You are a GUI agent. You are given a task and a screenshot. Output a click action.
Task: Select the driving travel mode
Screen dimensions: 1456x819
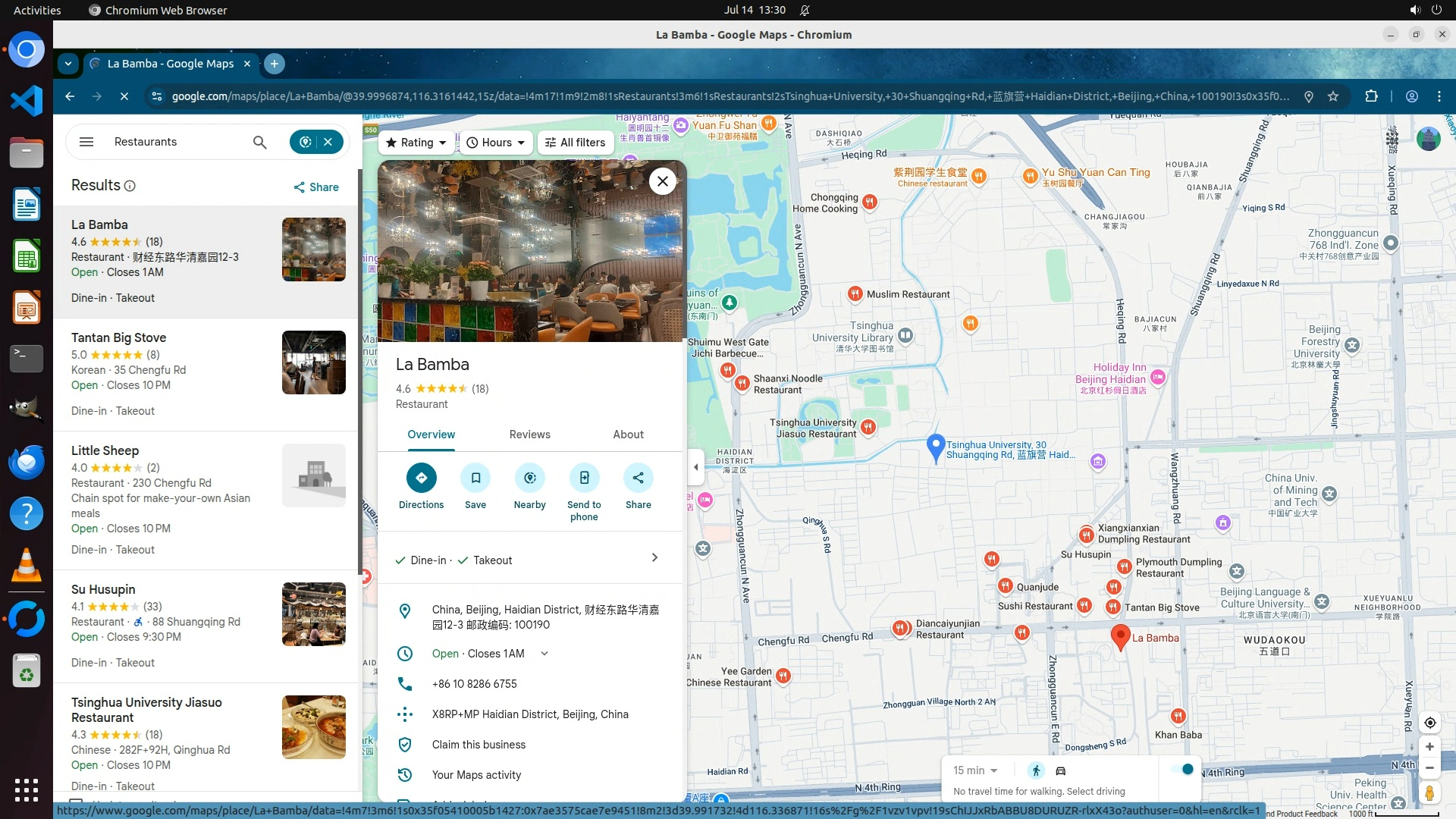point(1061,770)
